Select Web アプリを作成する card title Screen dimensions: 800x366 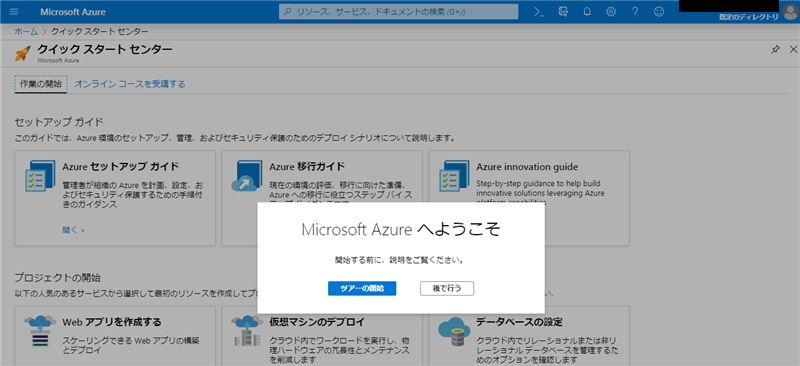coord(112,322)
